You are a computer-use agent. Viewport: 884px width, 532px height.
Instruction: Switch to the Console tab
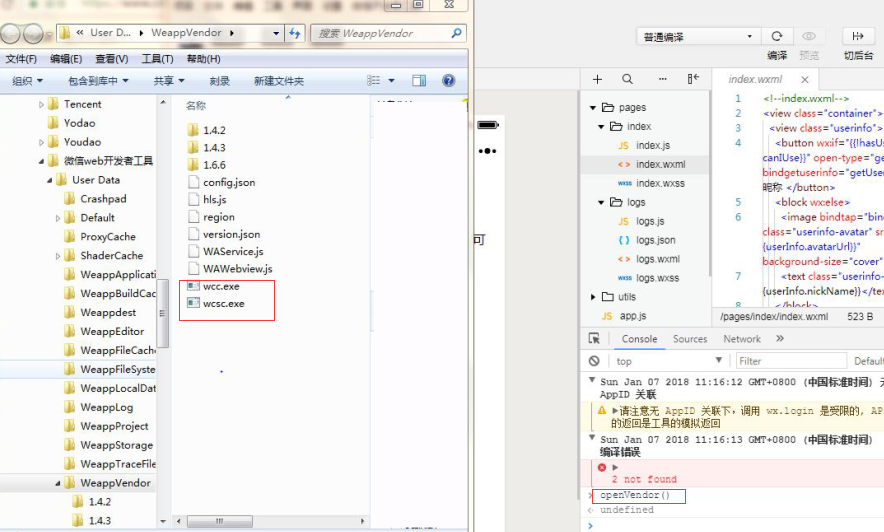tap(639, 339)
